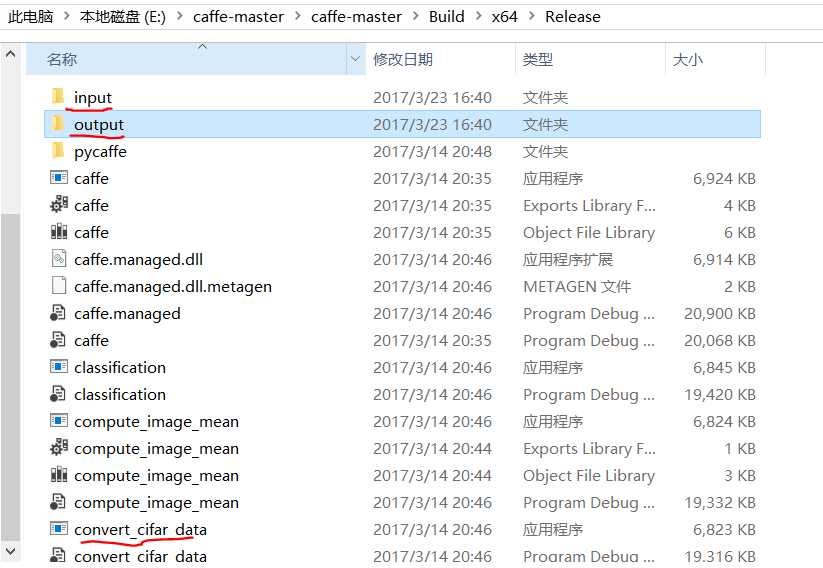The height and width of the screenshot is (568, 823).
Task: Click the caffe.managed Program Debug icon
Action: (58, 313)
